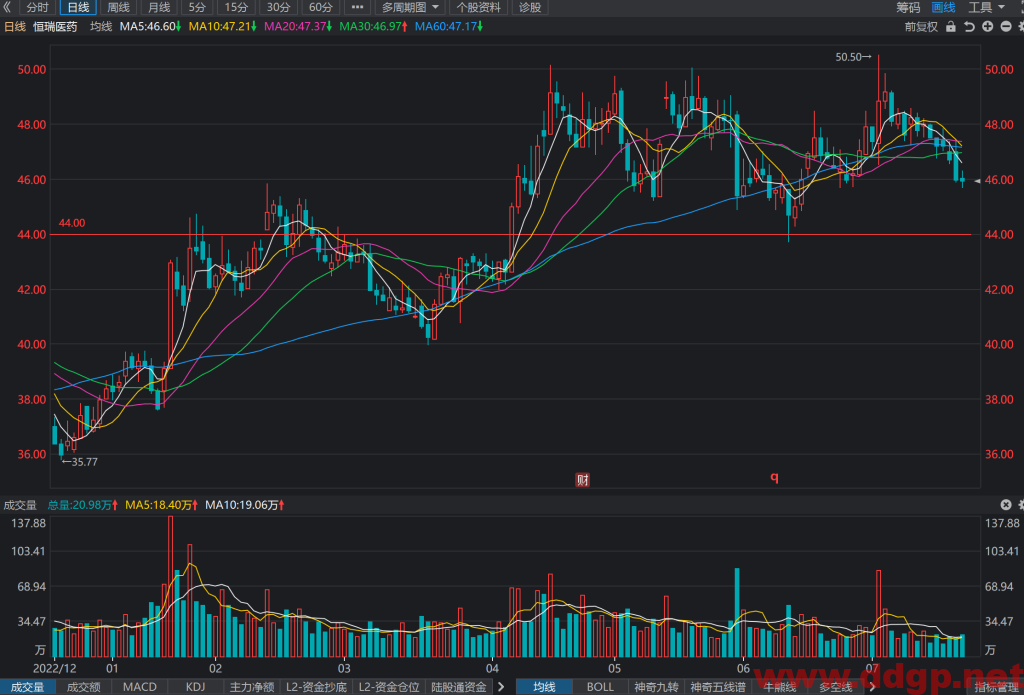Image resolution: width=1024 pixels, height=695 pixels.
Task: Click the red q marker on the chart
Action: coord(775,477)
